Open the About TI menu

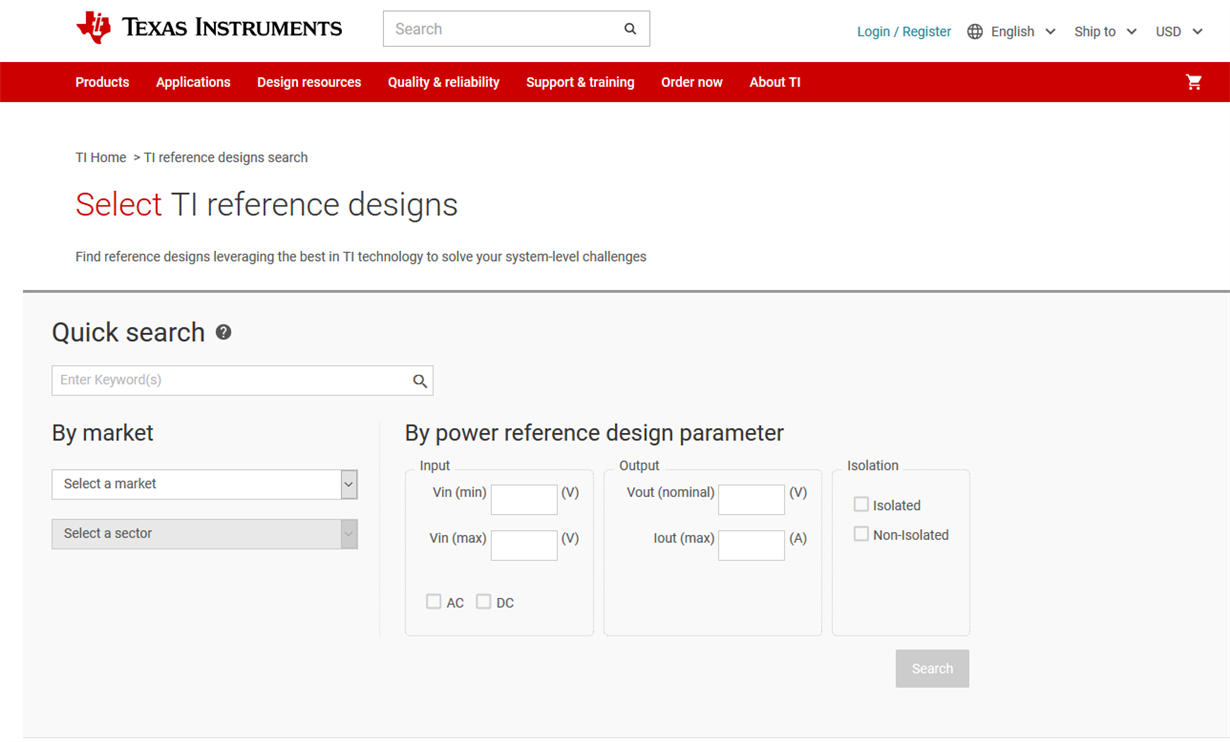click(x=775, y=82)
